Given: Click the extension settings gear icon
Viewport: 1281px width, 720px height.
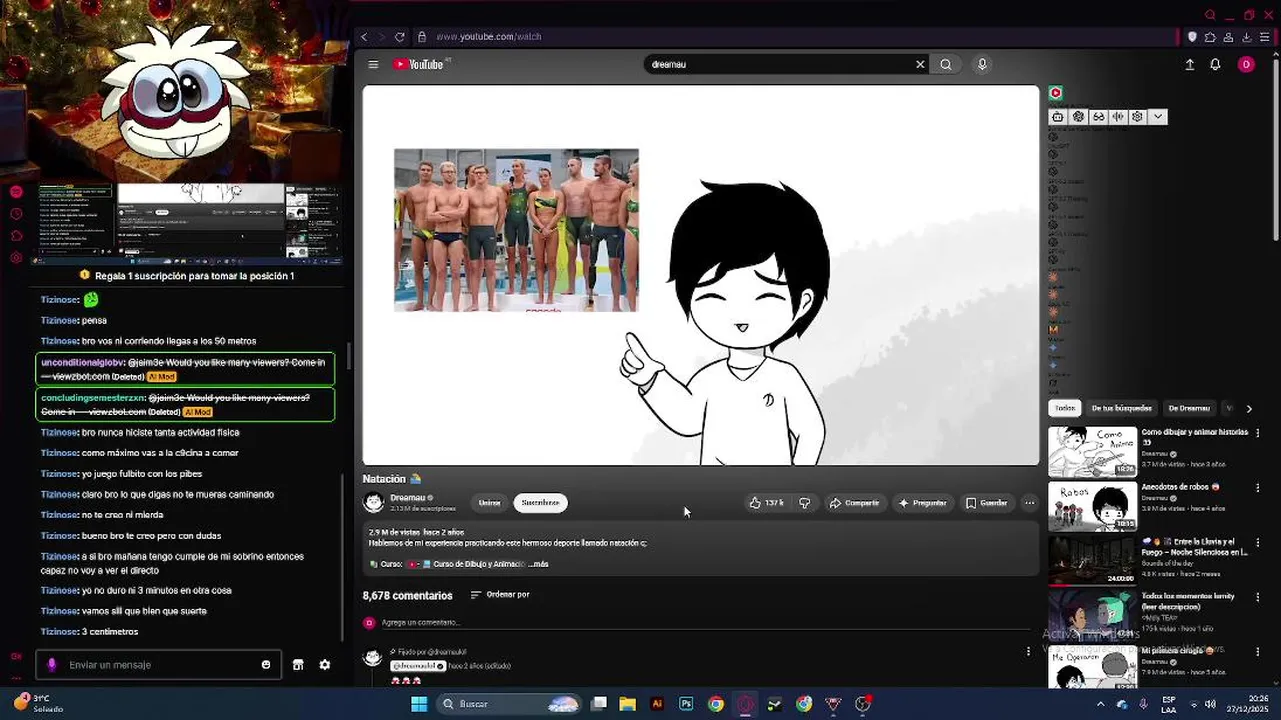Looking at the screenshot, I should (x=1137, y=117).
